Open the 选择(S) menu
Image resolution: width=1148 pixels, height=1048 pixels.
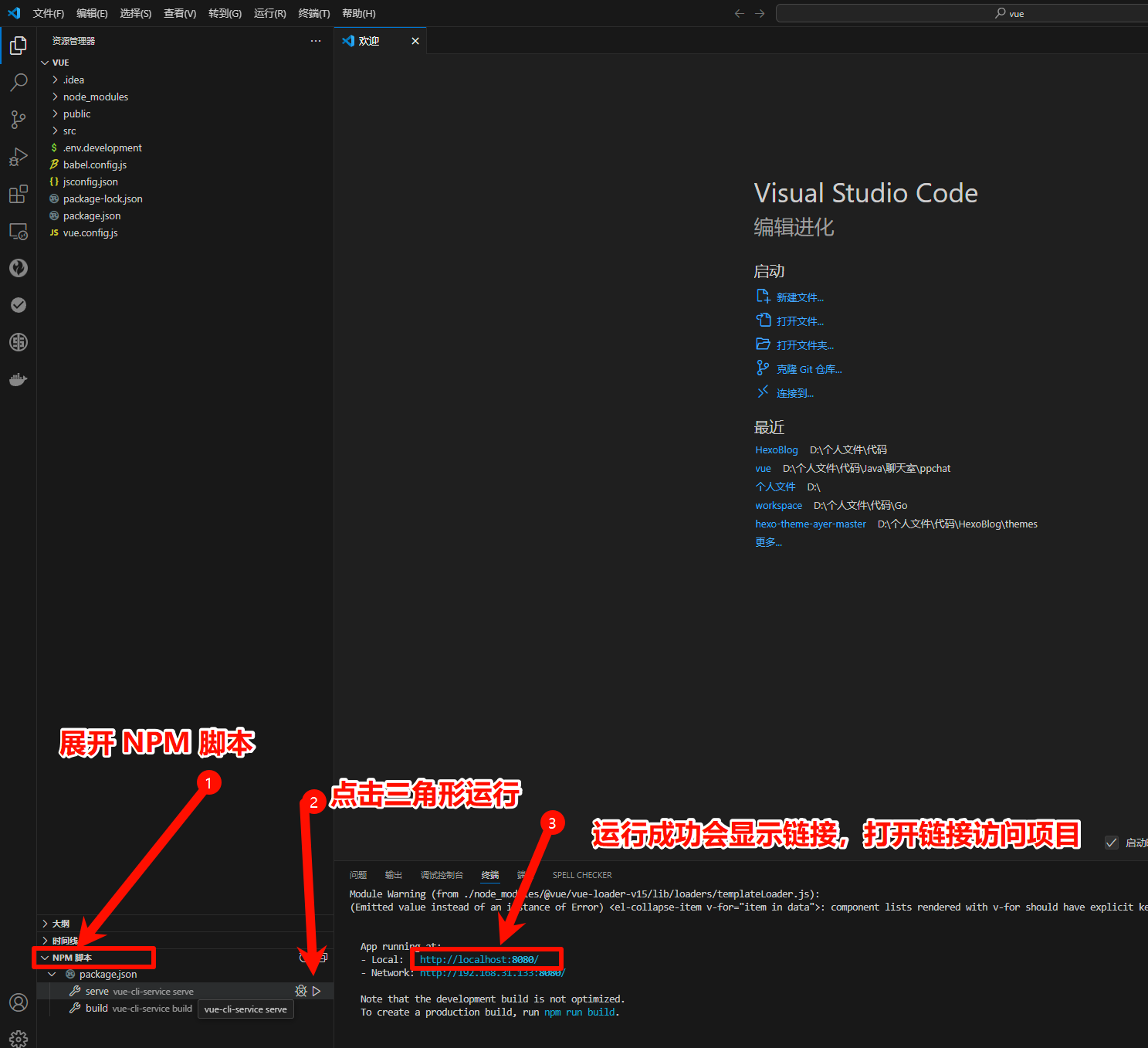click(x=136, y=13)
